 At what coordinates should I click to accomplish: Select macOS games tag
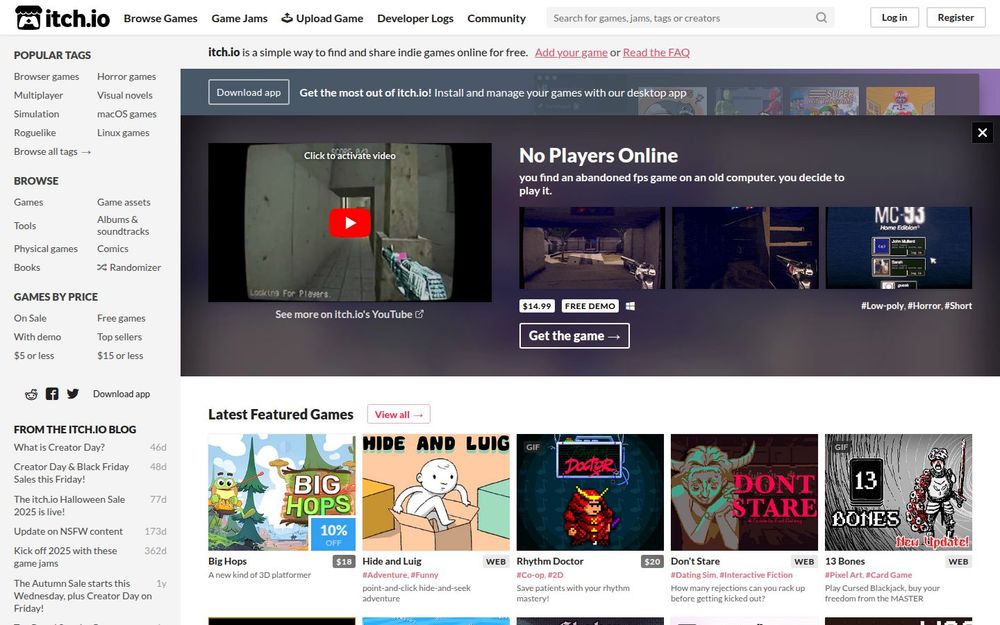tap(126, 114)
